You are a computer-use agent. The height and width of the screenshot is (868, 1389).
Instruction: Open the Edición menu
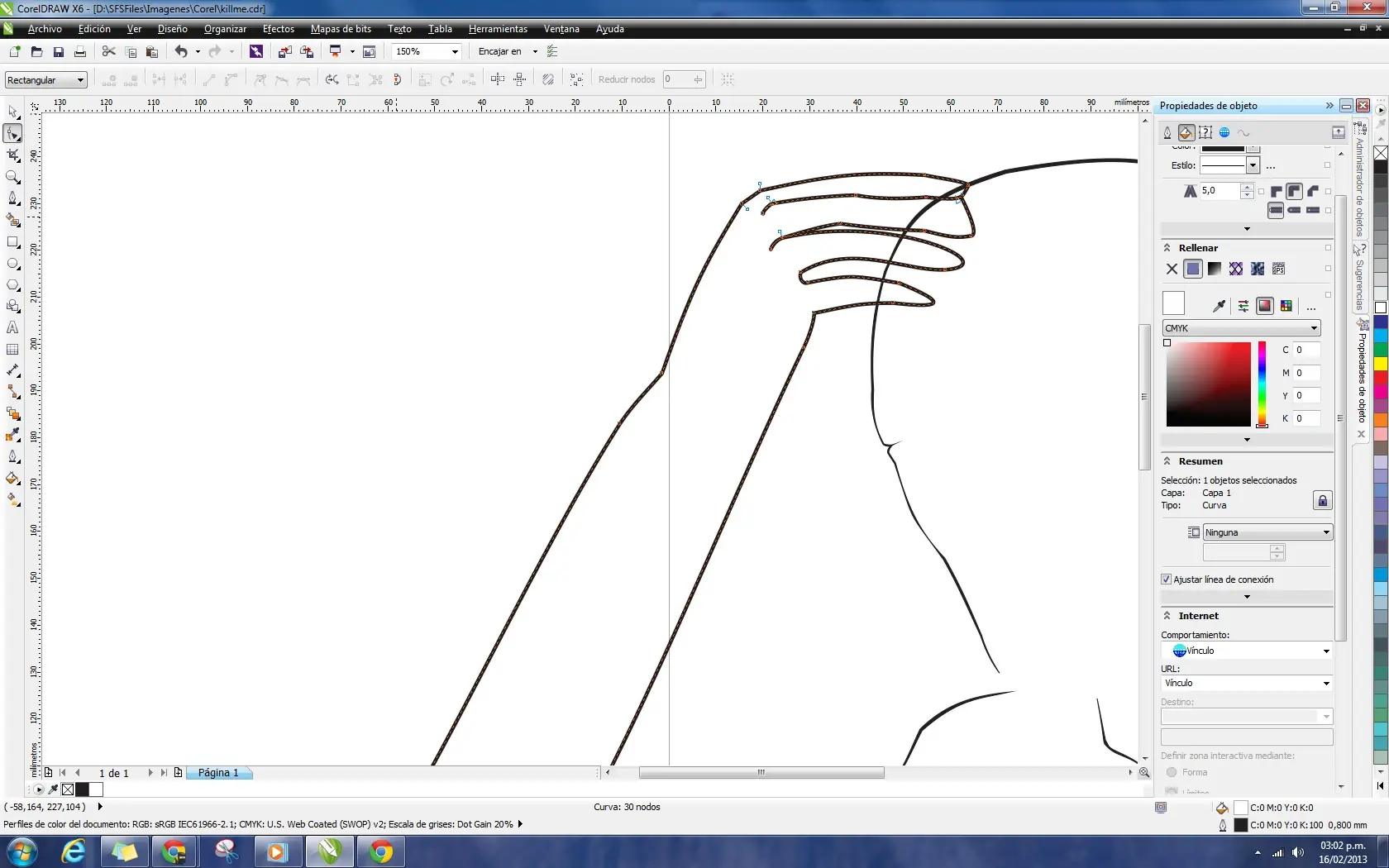pos(94,29)
